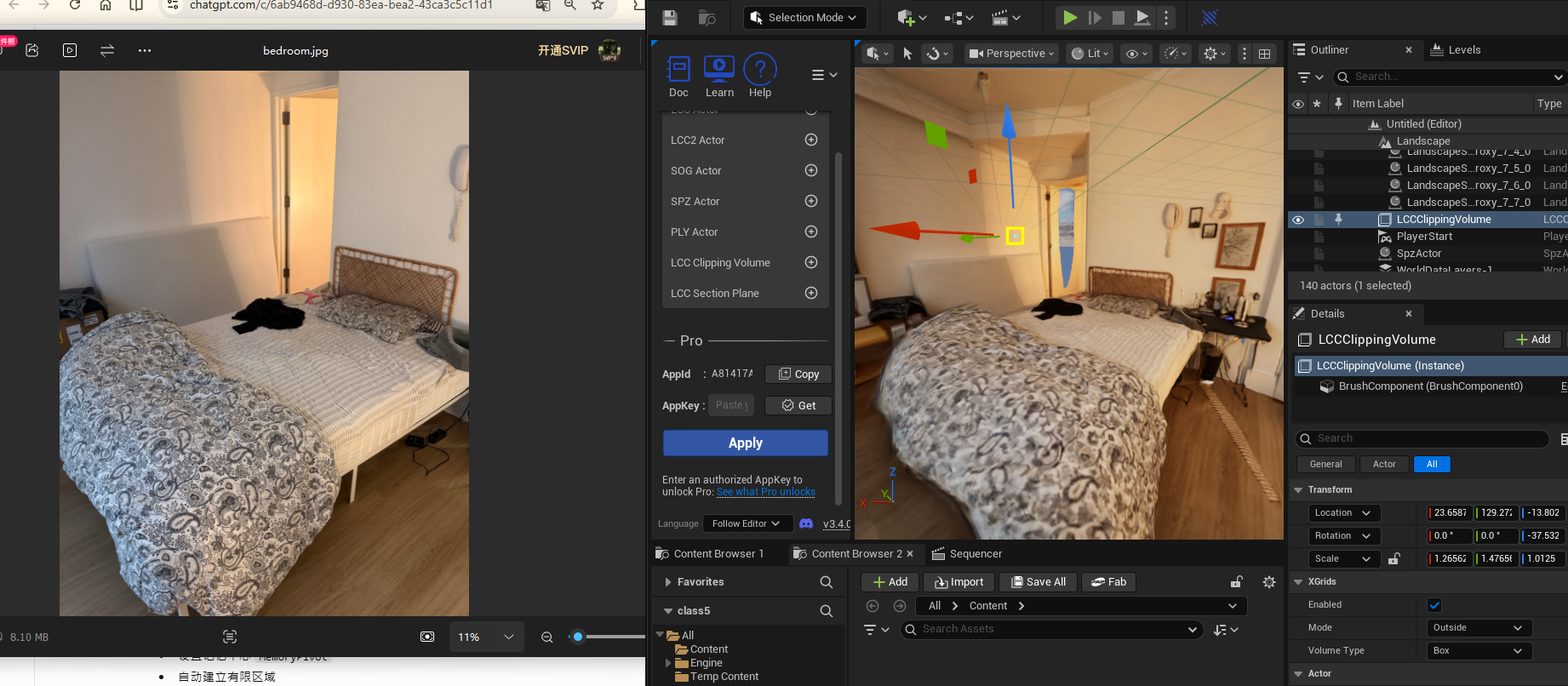Add an LCC Clipping Volume with its plus icon
Screen dimensions: 1568x686
click(811, 262)
